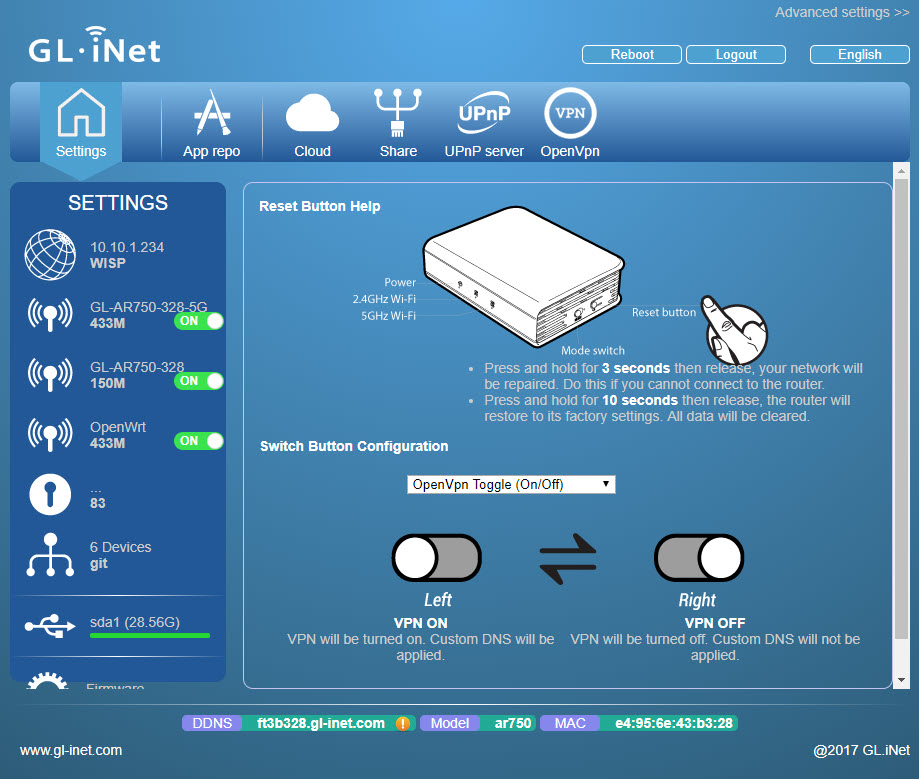
Task: Click the Reboot button
Action: click(x=632, y=55)
